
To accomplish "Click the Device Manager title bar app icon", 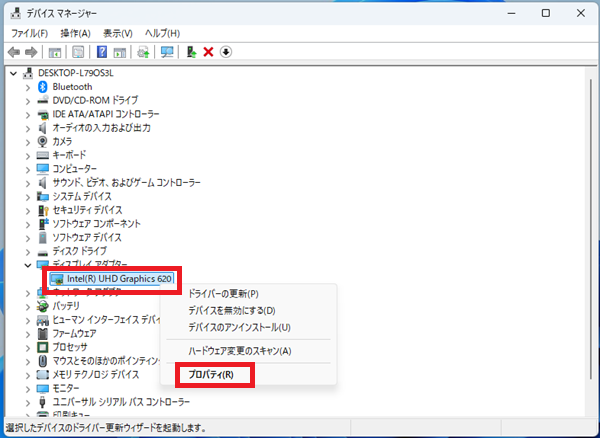I will (16, 13).
